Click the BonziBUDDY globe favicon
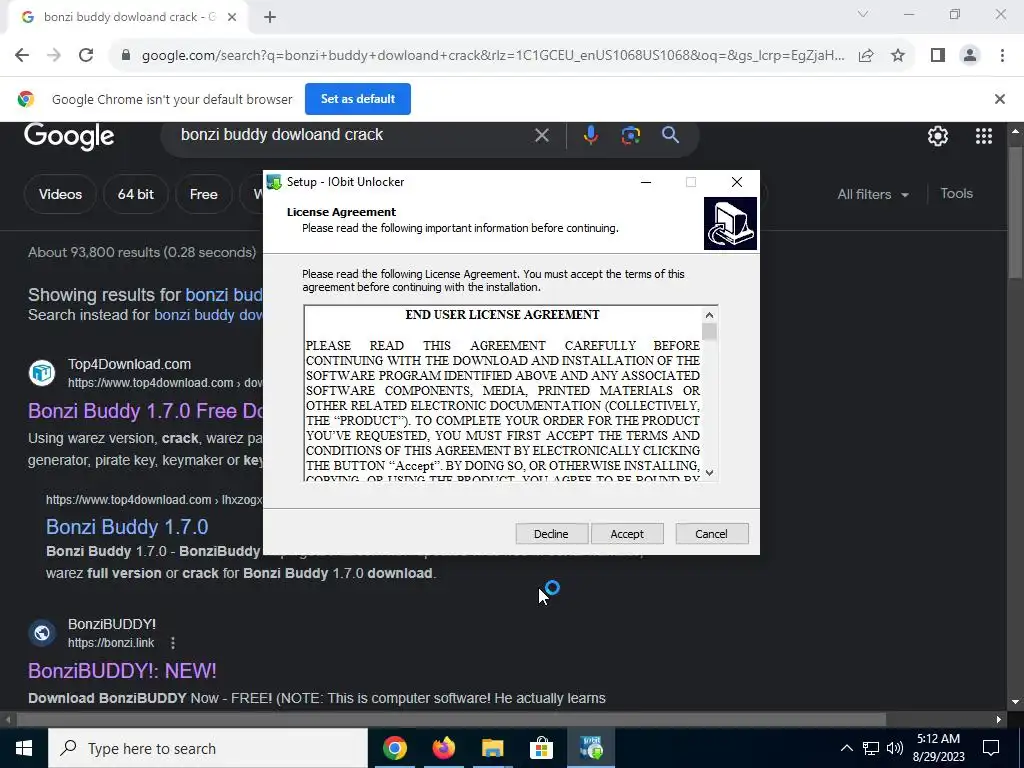The image size is (1024, 768). pyautogui.click(x=42, y=633)
